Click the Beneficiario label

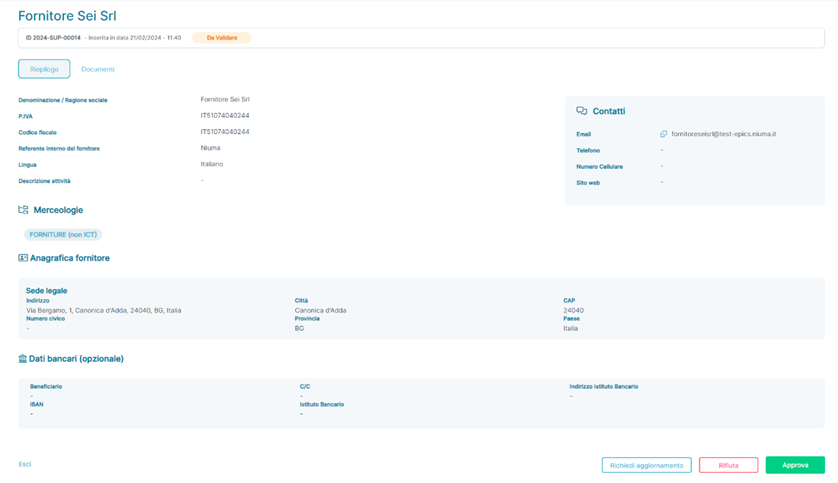46,386
